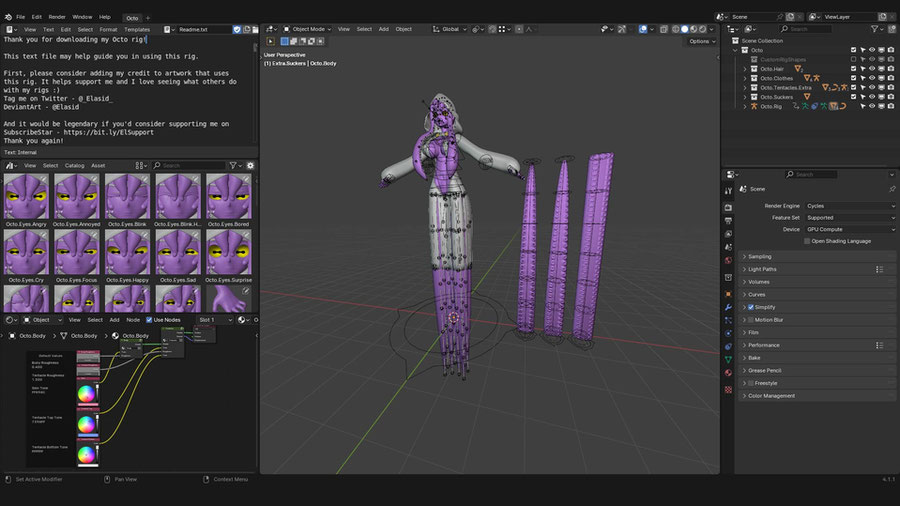This screenshot has width=900, height=506.
Task: Click the Base Color wheel in node editor
Action: (86, 394)
